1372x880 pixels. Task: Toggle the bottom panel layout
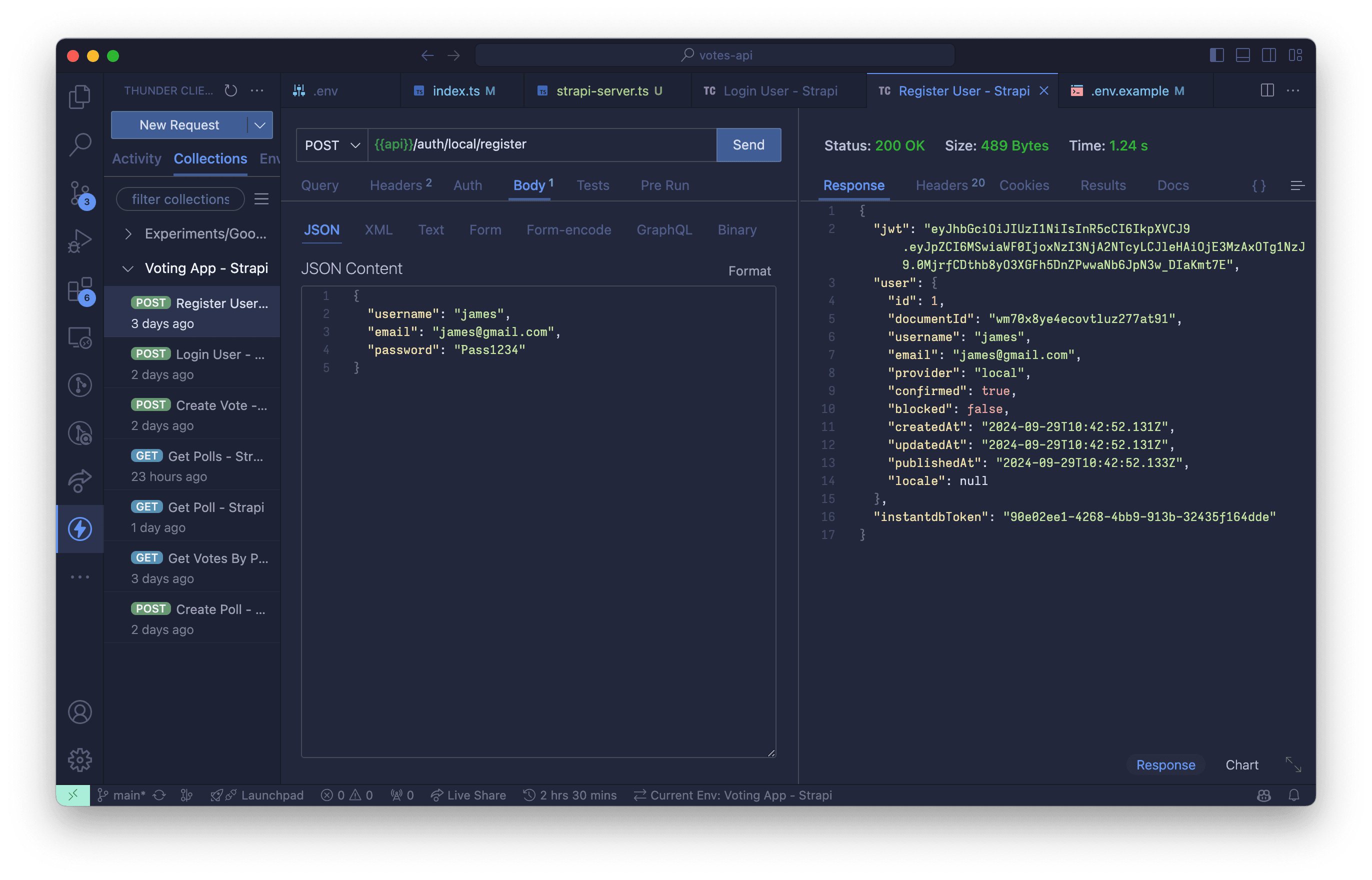click(1243, 55)
